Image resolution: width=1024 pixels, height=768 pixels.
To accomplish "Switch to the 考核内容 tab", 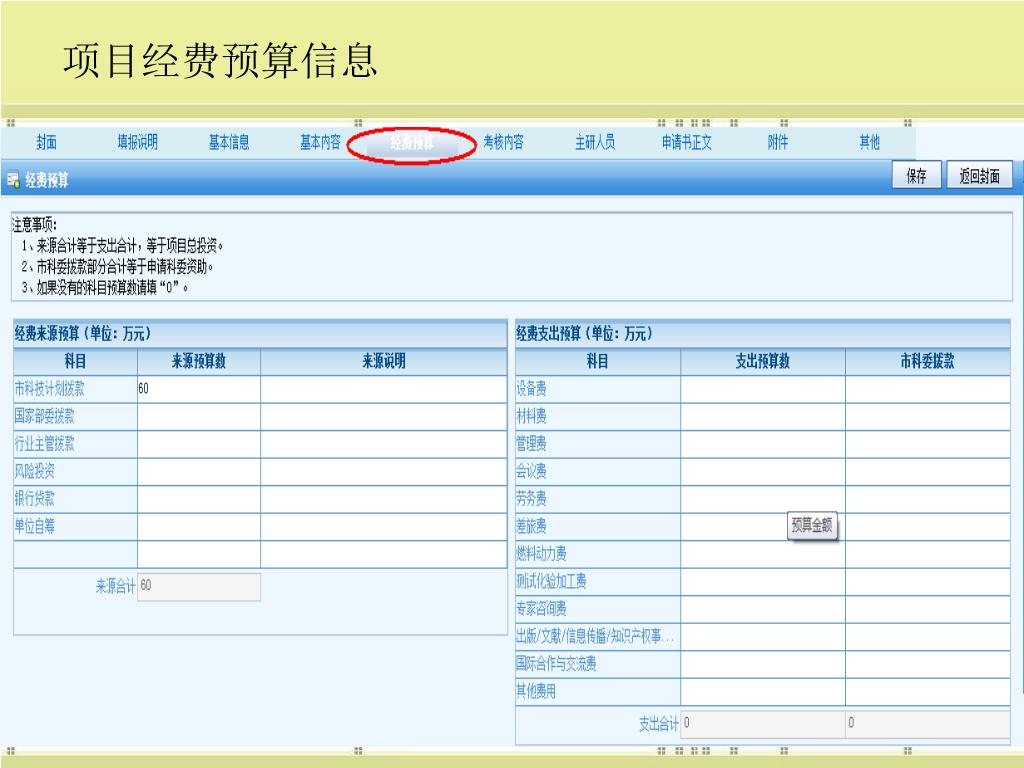I will tap(503, 142).
